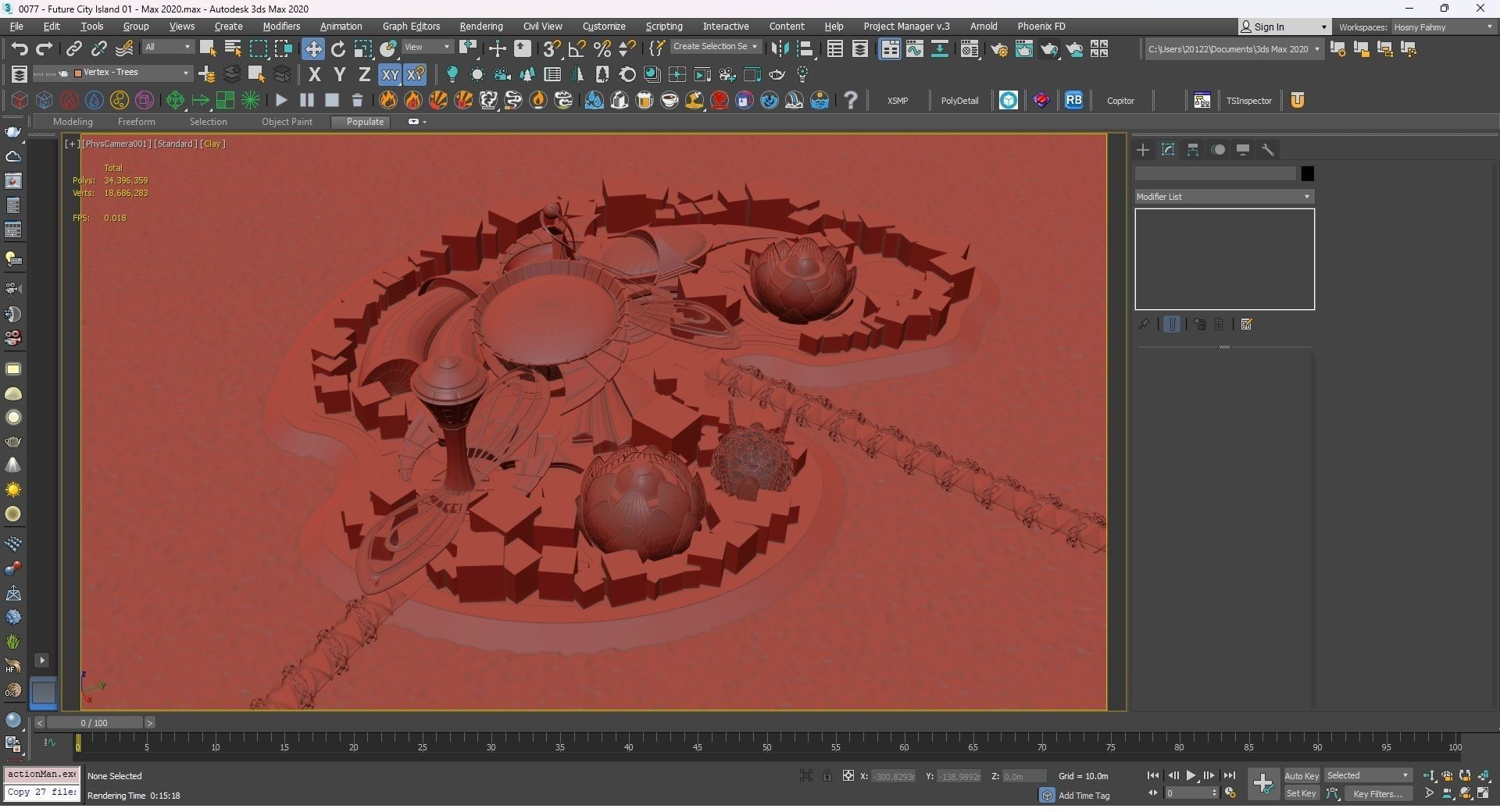
Task: Select the Move transform tool
Action: point(312,49)
